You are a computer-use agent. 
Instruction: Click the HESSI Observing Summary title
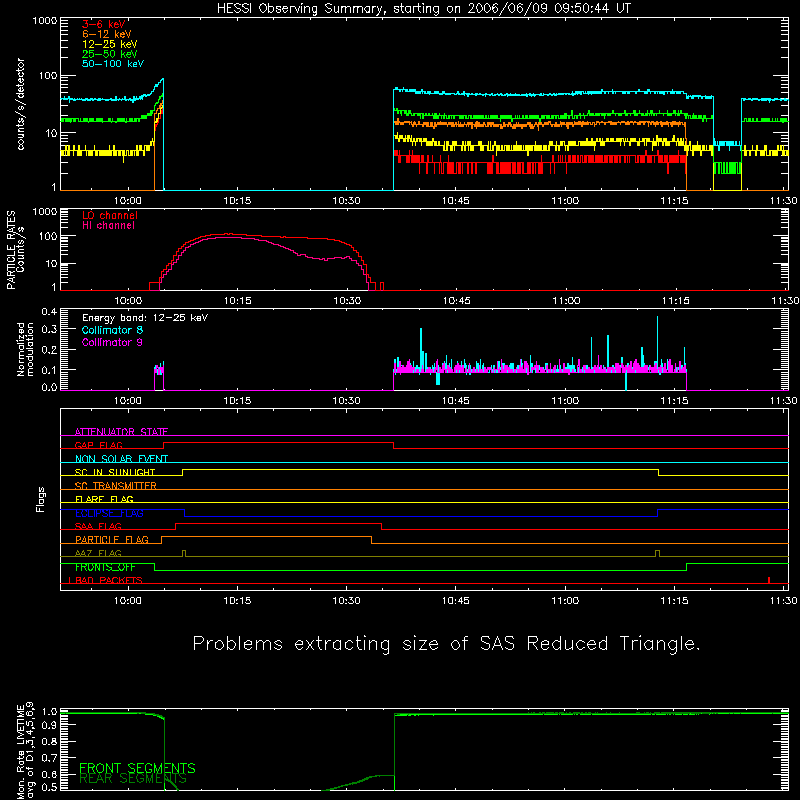click(x=424, y=9)
